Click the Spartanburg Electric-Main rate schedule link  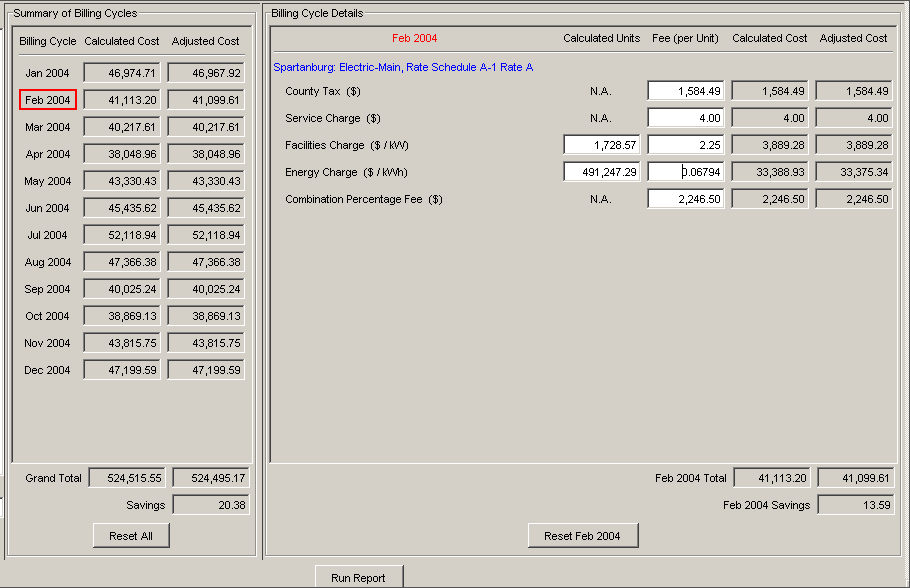(x=403, y=67)
